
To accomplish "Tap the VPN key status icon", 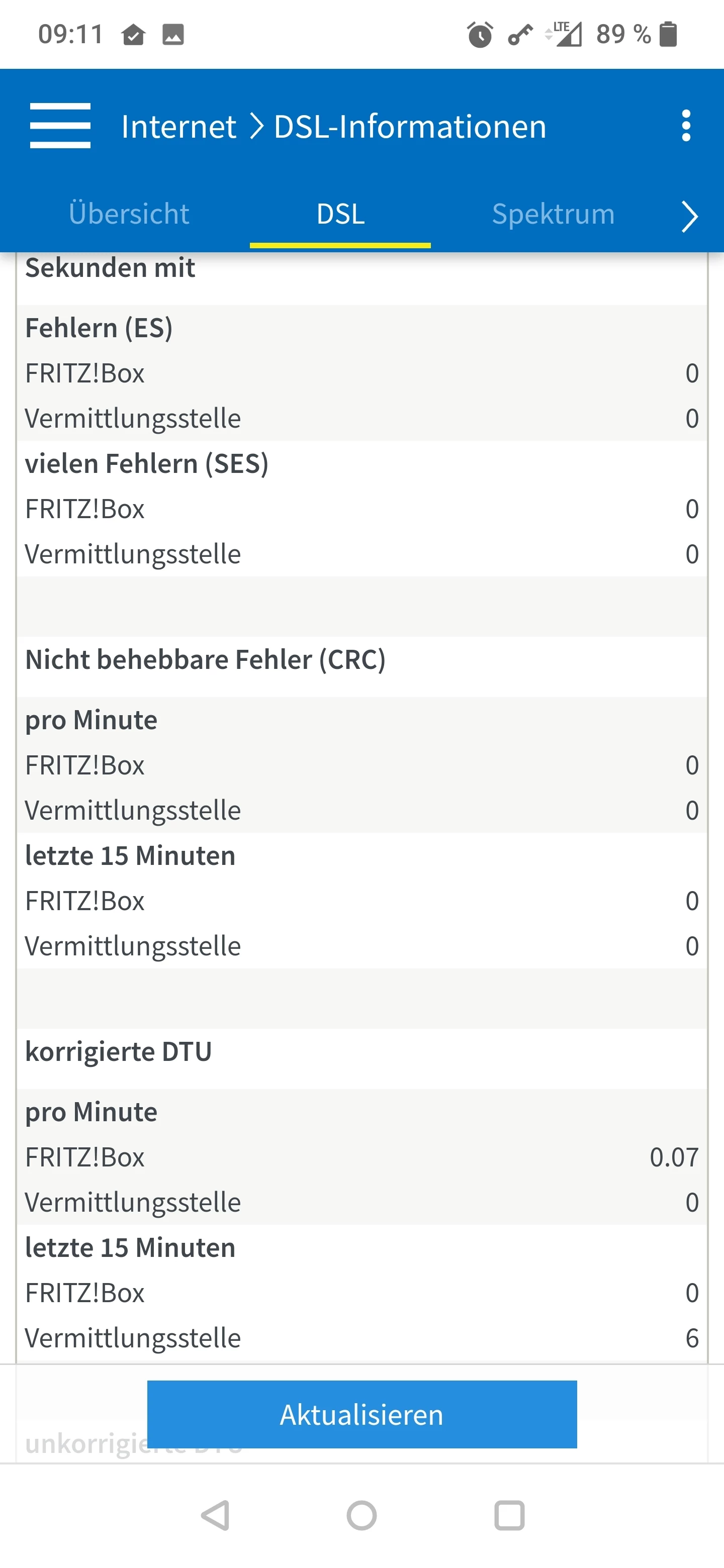I will pos(520,34).
